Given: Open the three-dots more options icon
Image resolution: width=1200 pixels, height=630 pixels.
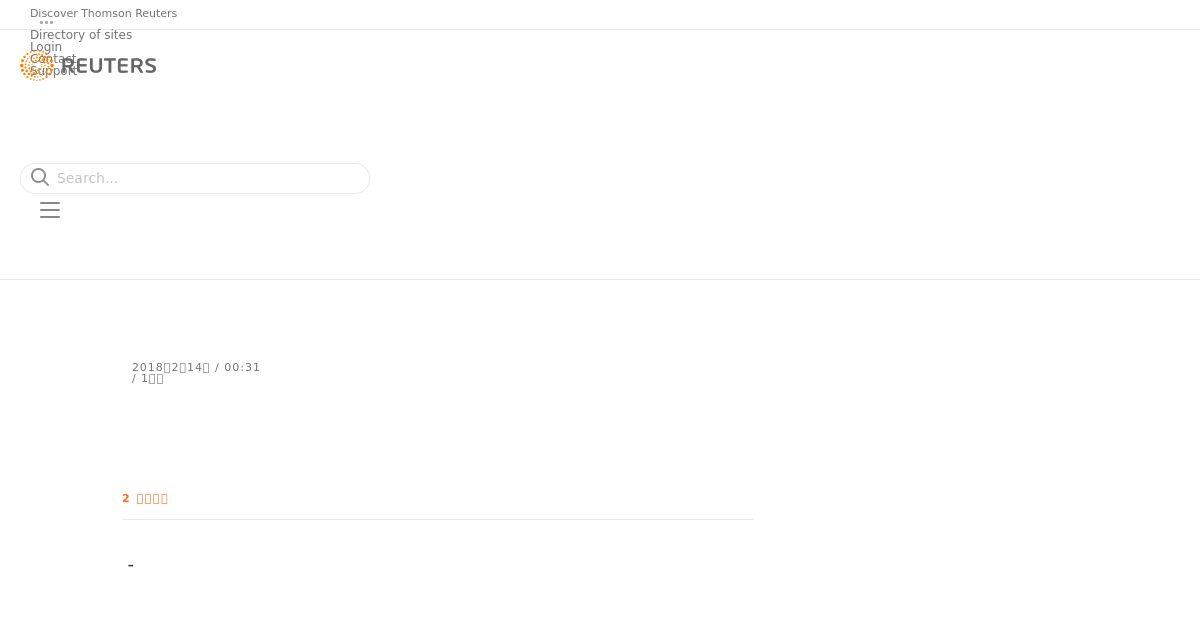Looking at the screenshot, I should pos(46,22).
